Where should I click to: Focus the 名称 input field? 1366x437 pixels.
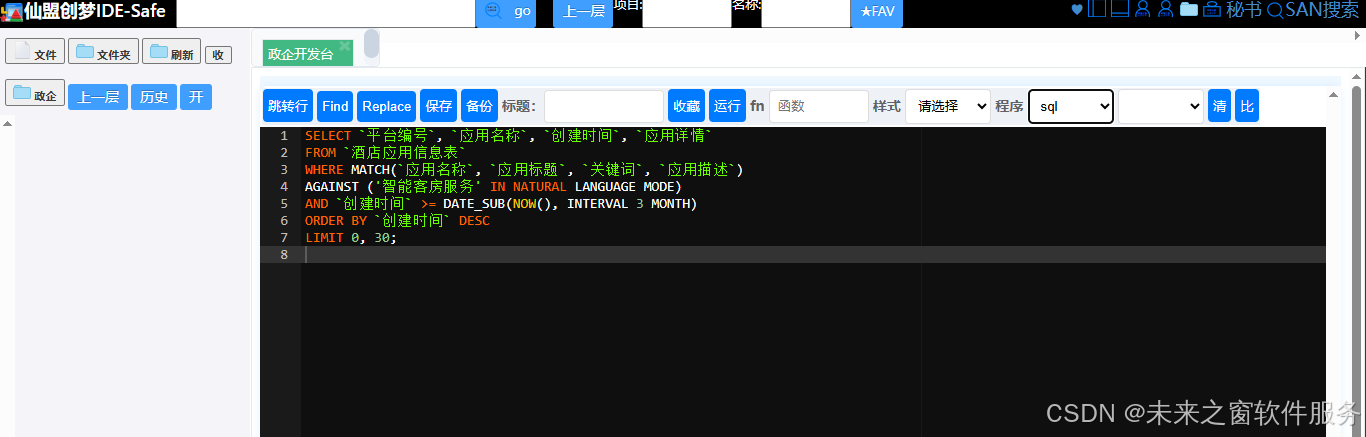(x=806, y=13)
